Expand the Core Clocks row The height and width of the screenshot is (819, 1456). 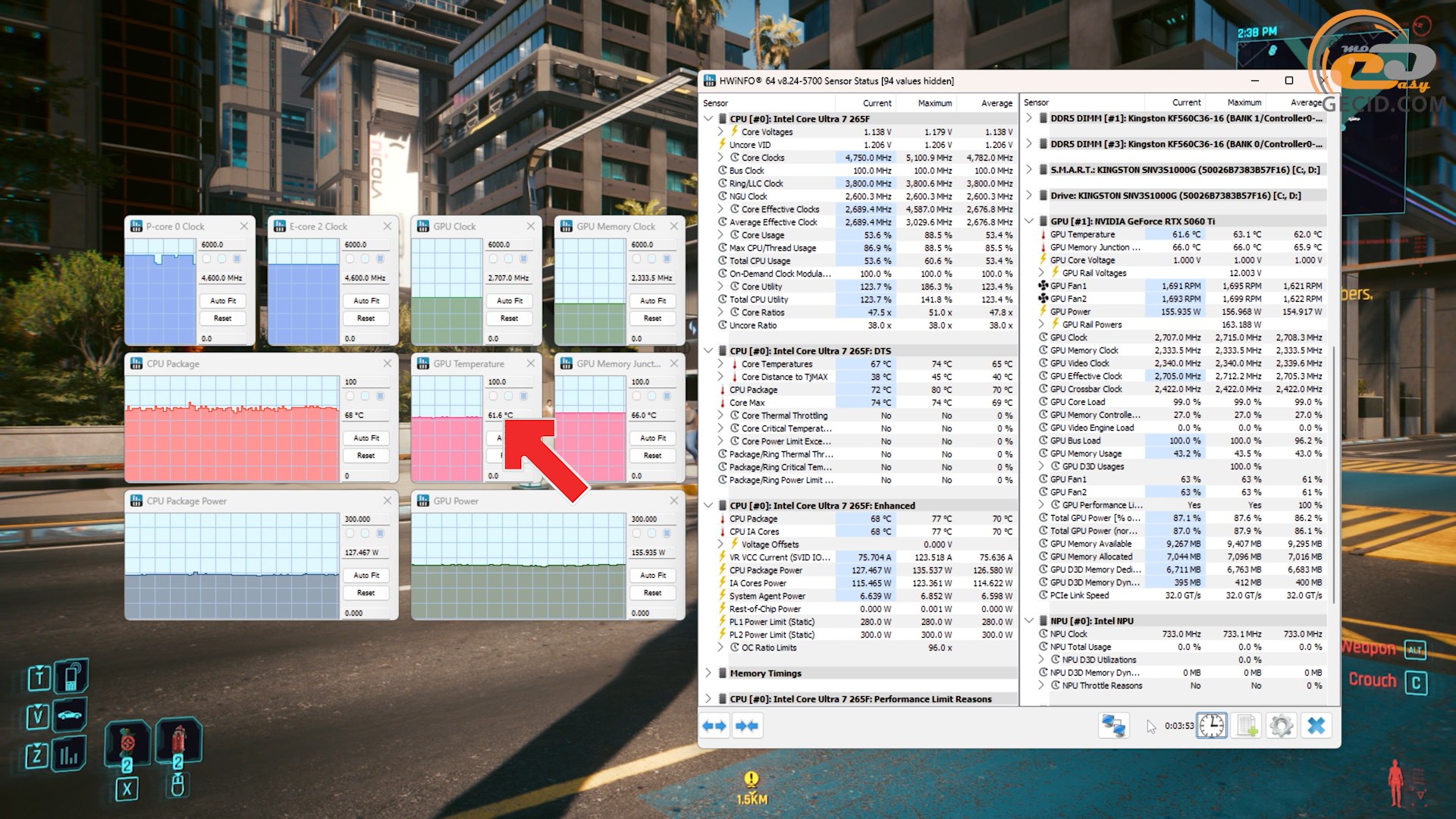click(x=720, y=158)
